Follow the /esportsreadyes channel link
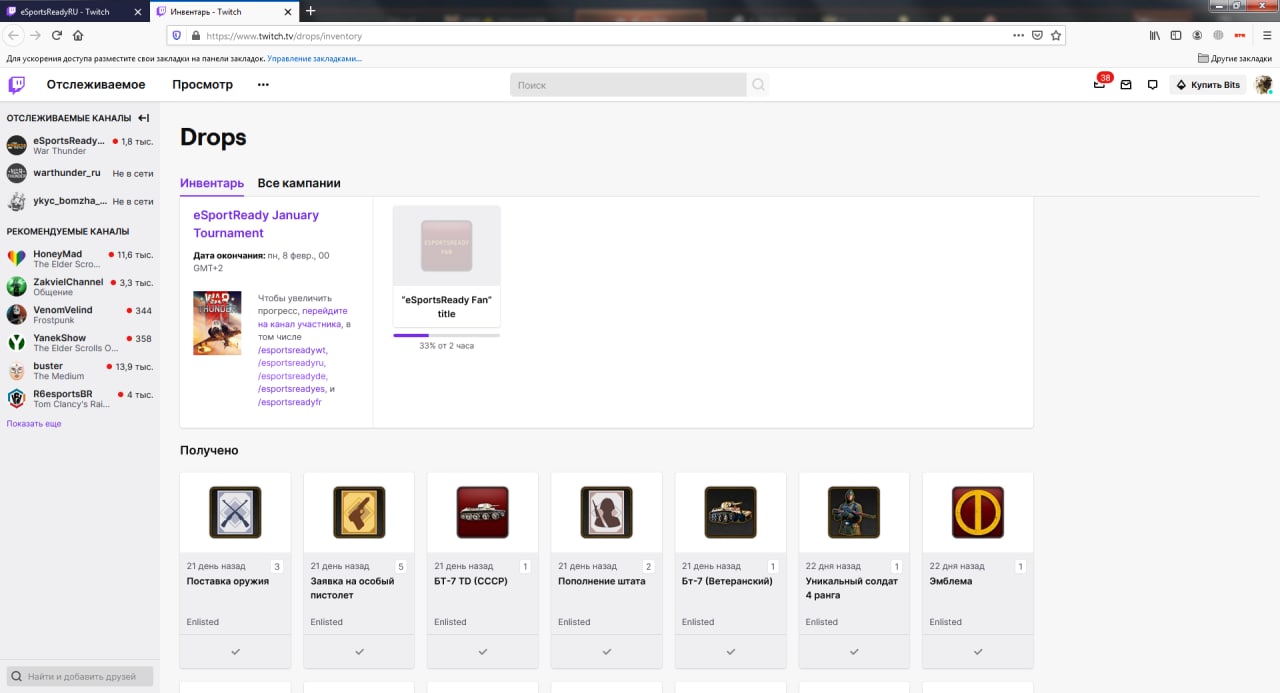 click(292, 389)
